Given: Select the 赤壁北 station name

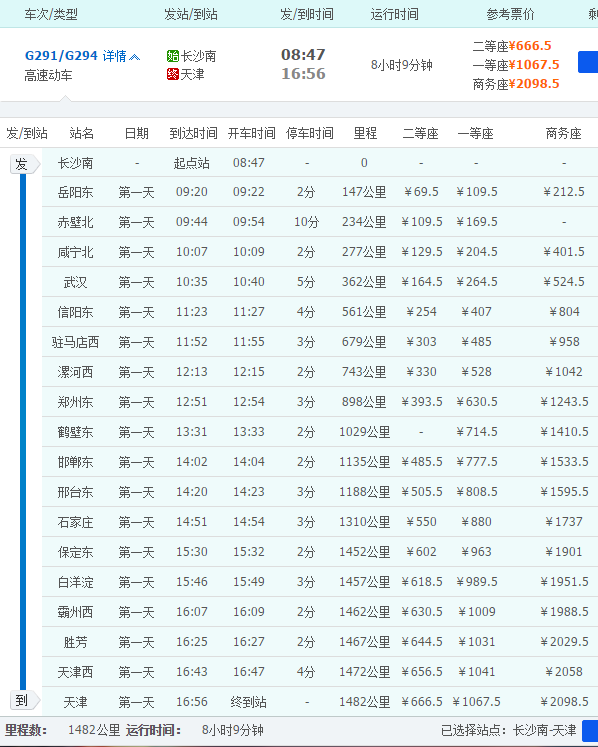Looking at the screenshot, I should coord(75,222).
